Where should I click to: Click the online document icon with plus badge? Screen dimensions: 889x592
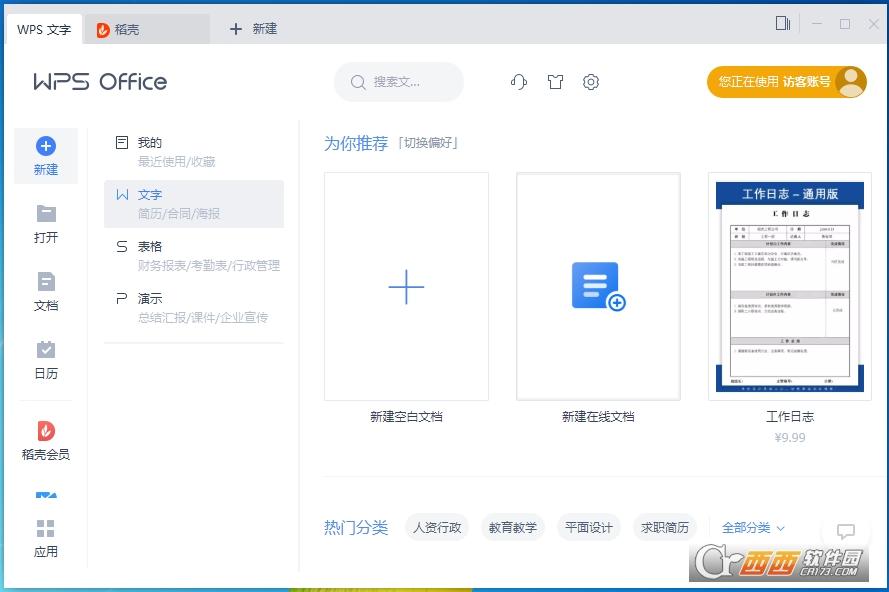click(x=598, y=286)
